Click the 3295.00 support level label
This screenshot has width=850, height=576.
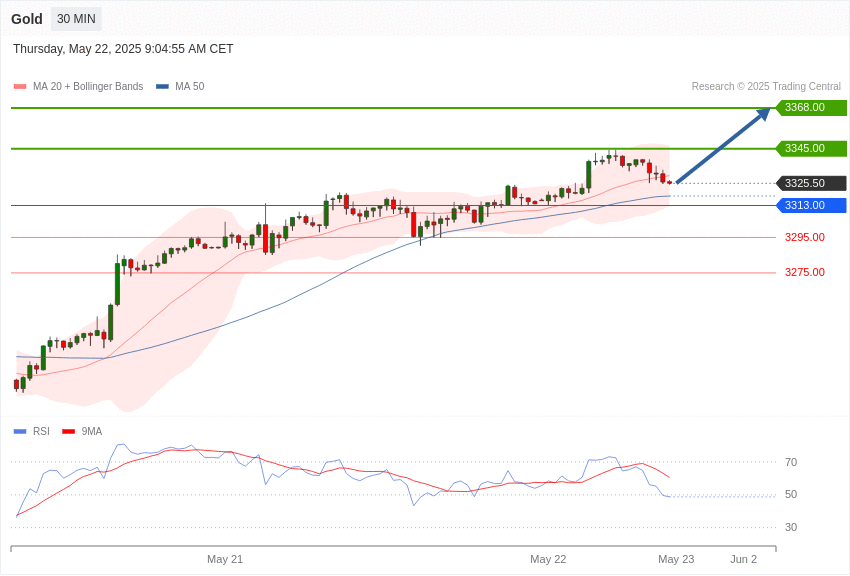pyautogui.click(x=804, y=237)
